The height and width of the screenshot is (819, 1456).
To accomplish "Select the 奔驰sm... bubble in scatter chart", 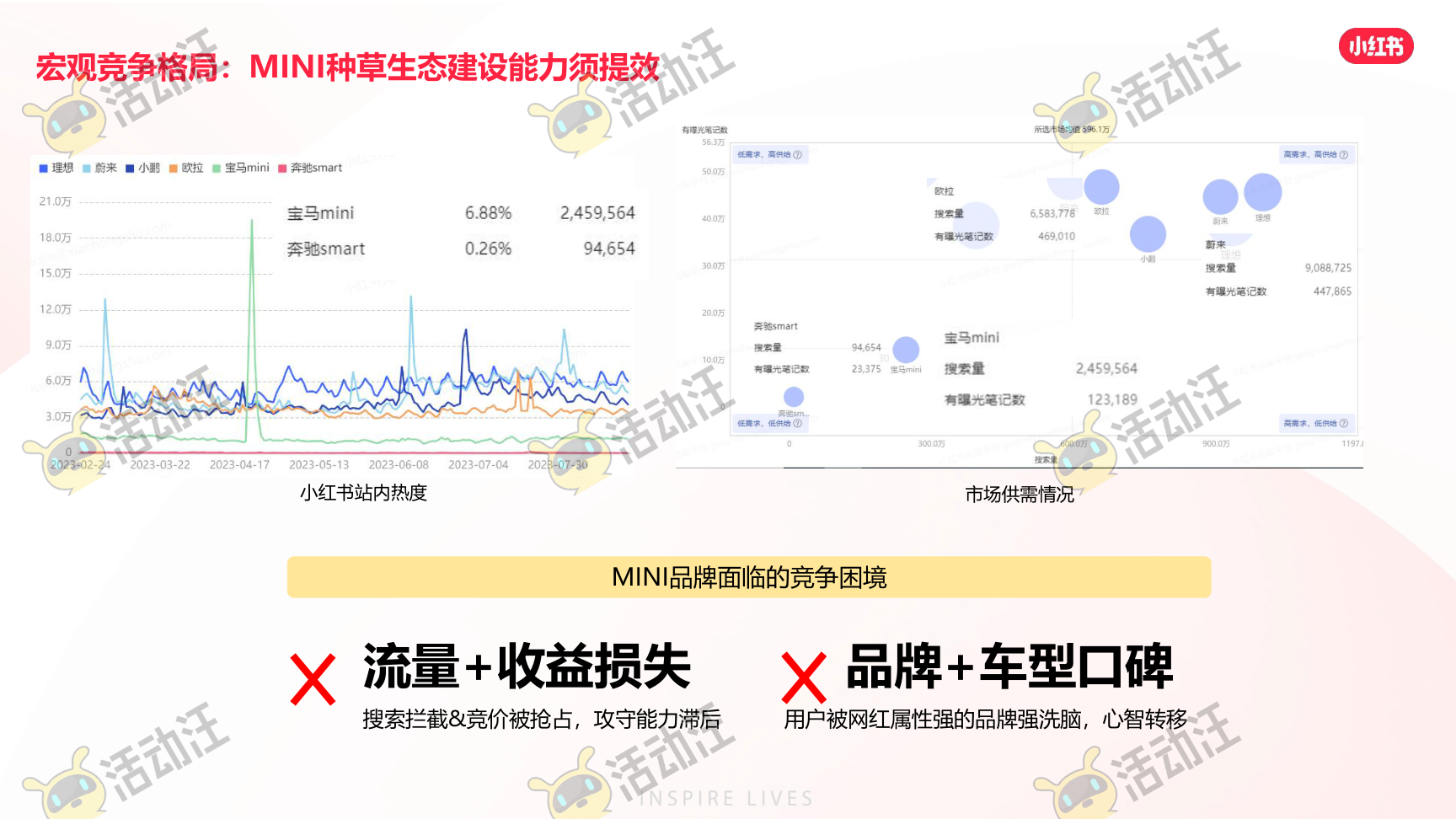I will tap(794, 397).
